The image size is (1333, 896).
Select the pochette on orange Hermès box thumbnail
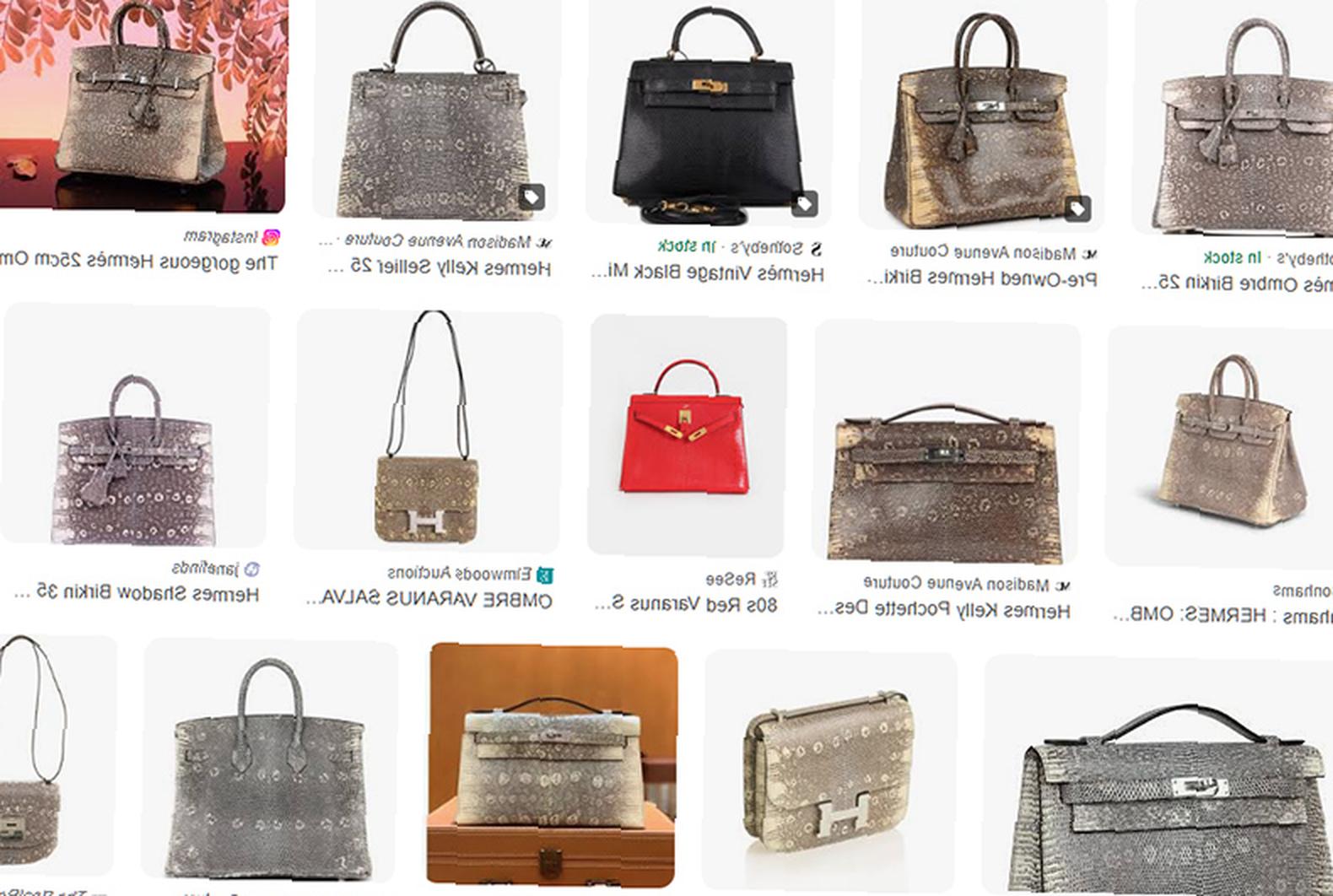point(552,765)
